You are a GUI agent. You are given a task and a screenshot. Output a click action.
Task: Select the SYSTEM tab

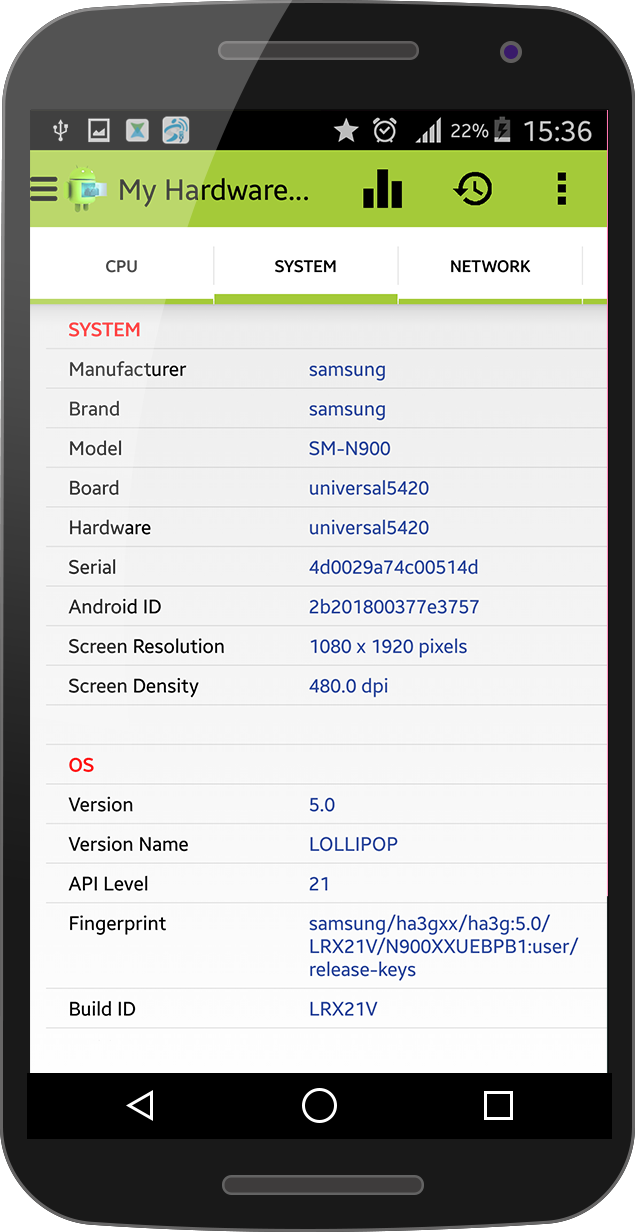(x=306, y=266)
